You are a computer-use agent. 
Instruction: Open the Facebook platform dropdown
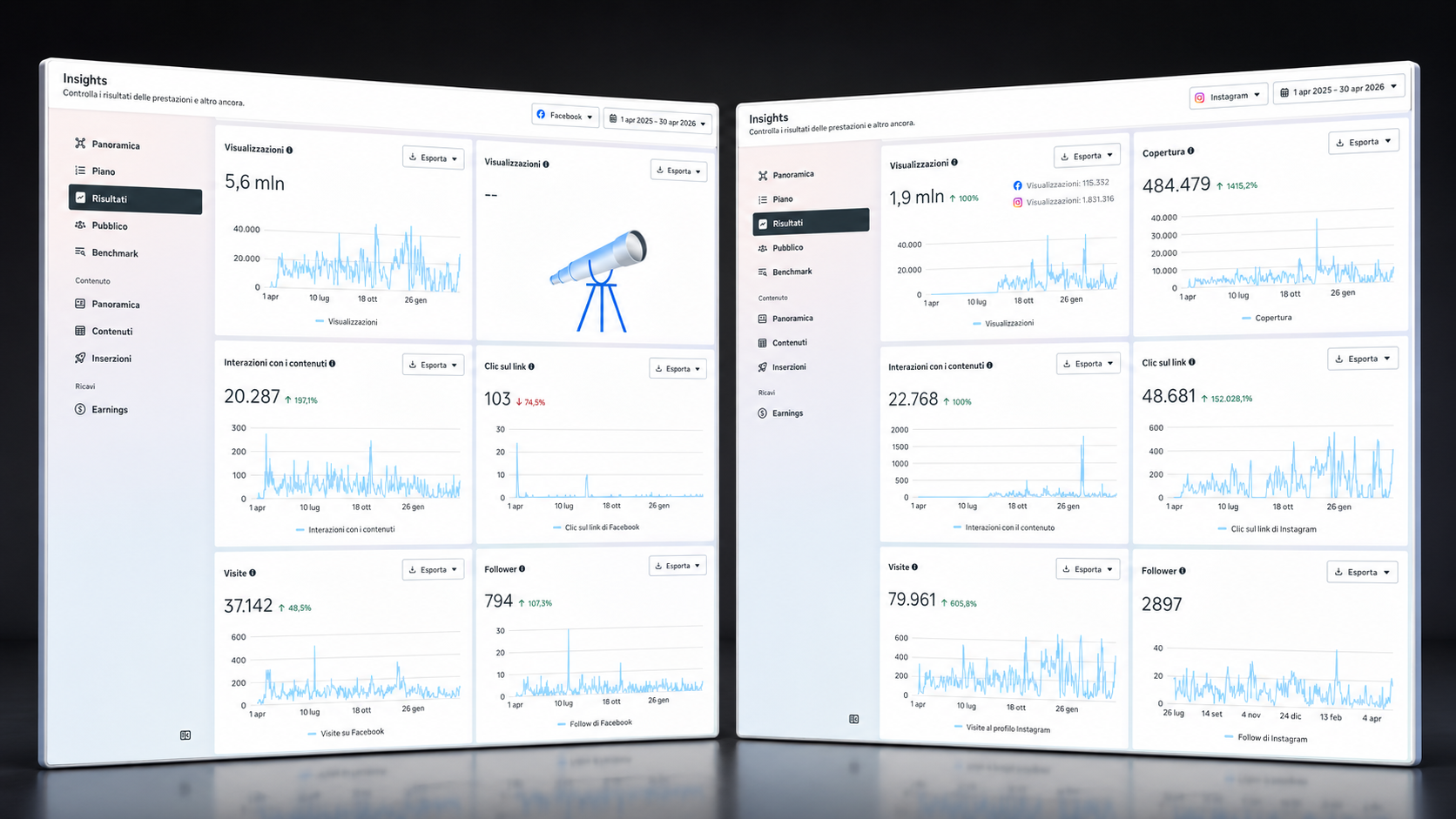pyautogui.click(x=565, y=116)
